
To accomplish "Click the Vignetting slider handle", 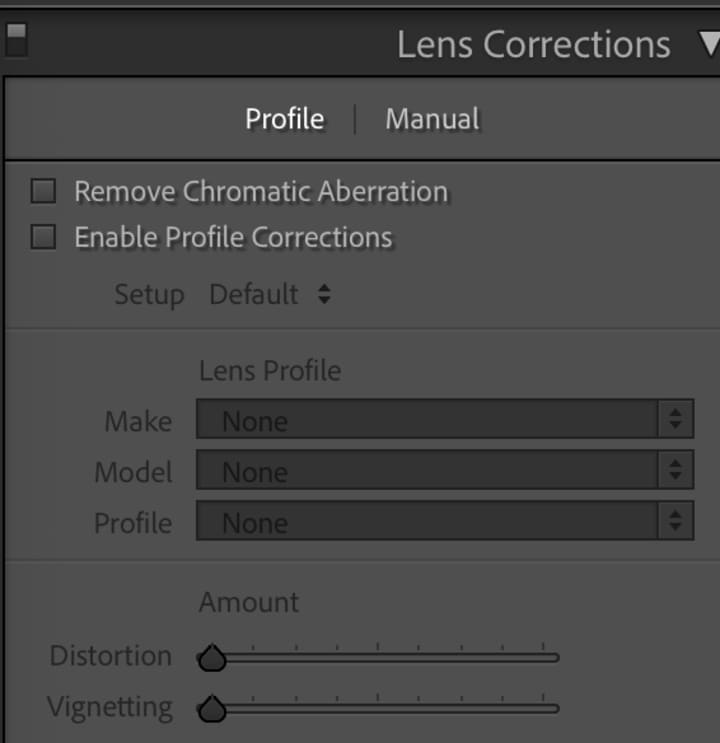I will [212, 710].
